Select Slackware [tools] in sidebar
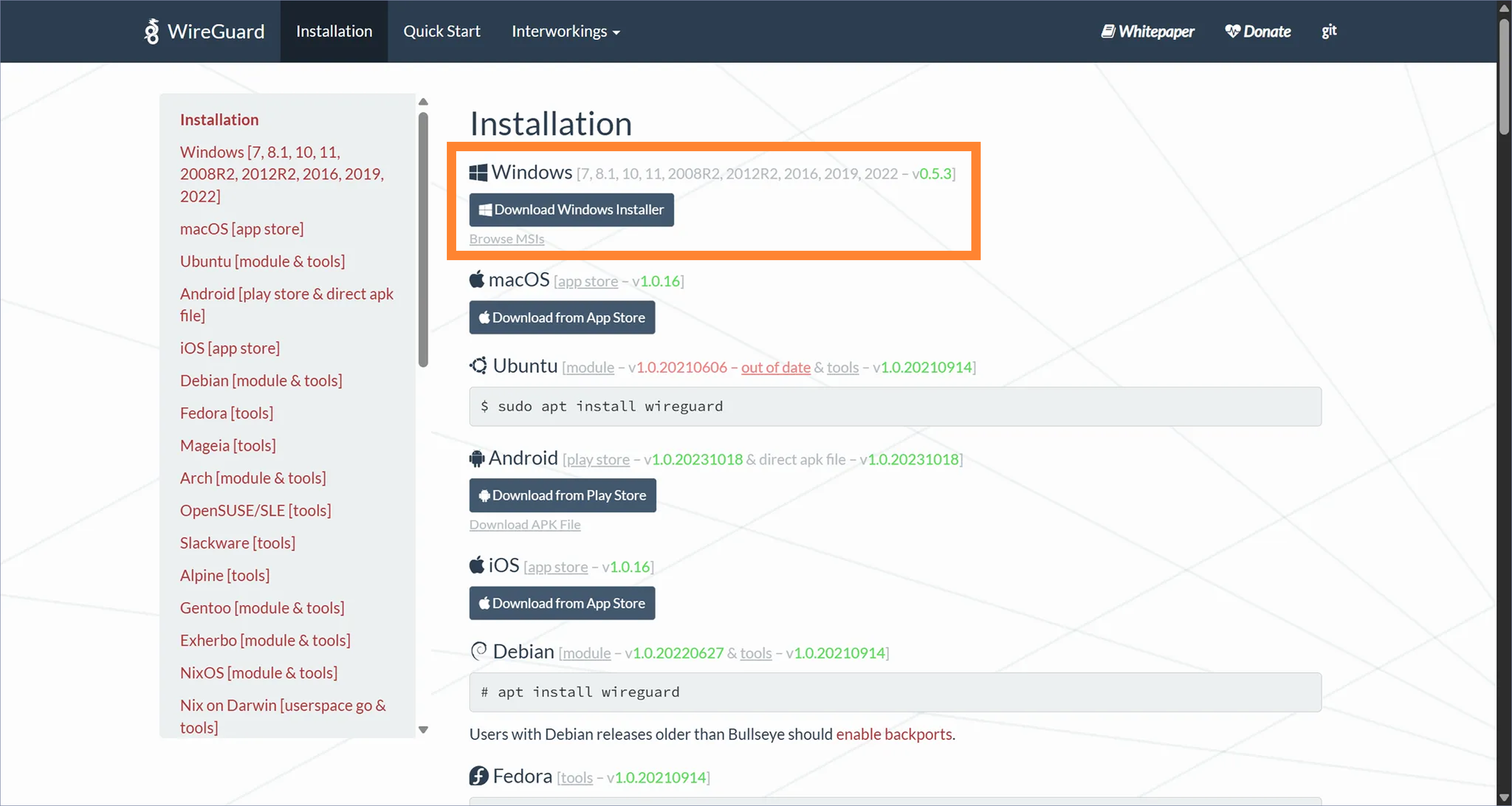 (x=238, y=543)
